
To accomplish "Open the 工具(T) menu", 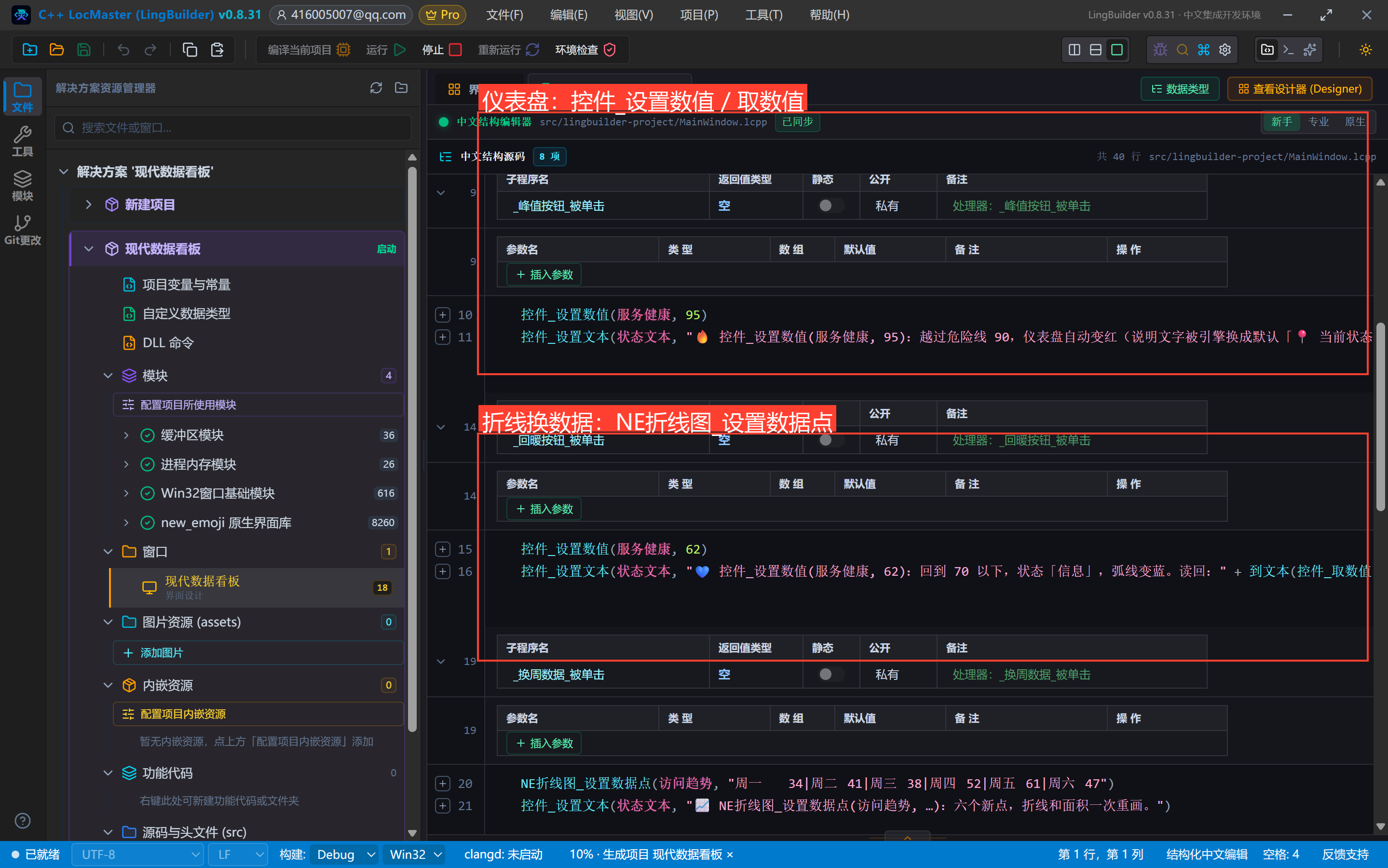I will [x=764, y=15].
